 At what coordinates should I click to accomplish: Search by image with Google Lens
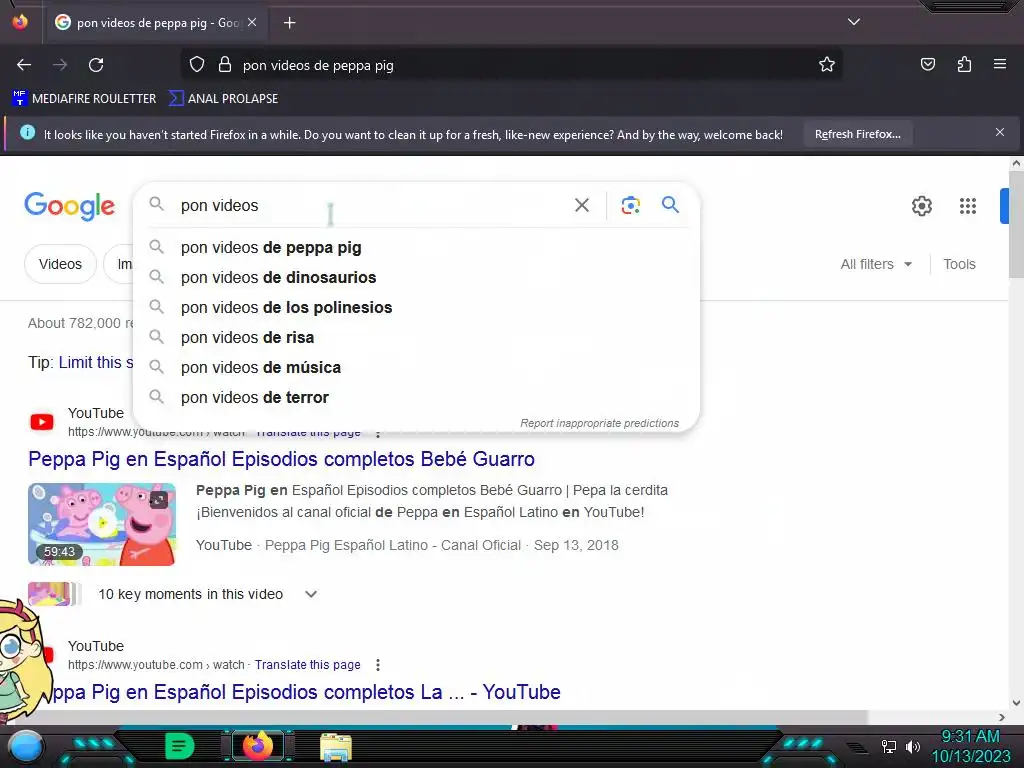tap(630, 205)
